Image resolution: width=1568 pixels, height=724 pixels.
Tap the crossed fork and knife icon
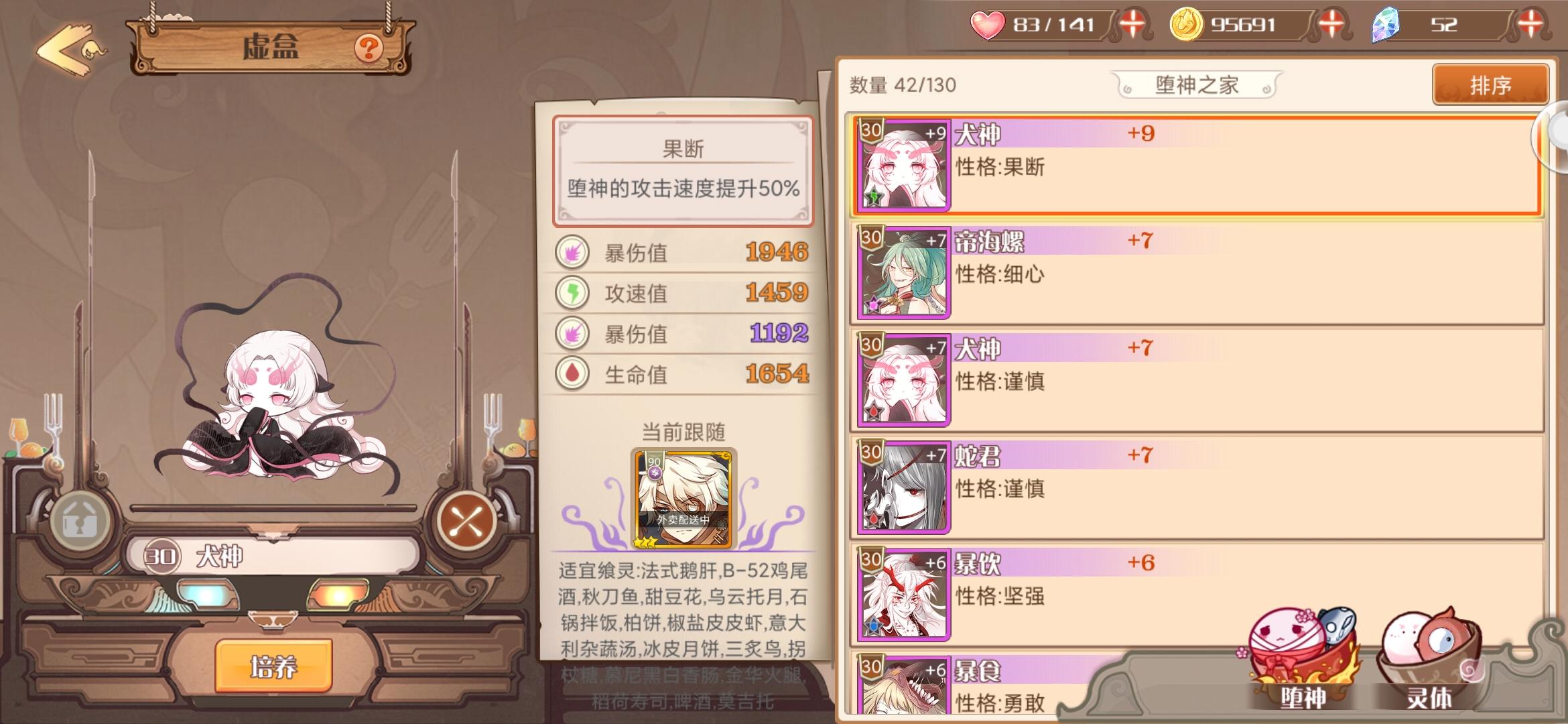[466, 521]
